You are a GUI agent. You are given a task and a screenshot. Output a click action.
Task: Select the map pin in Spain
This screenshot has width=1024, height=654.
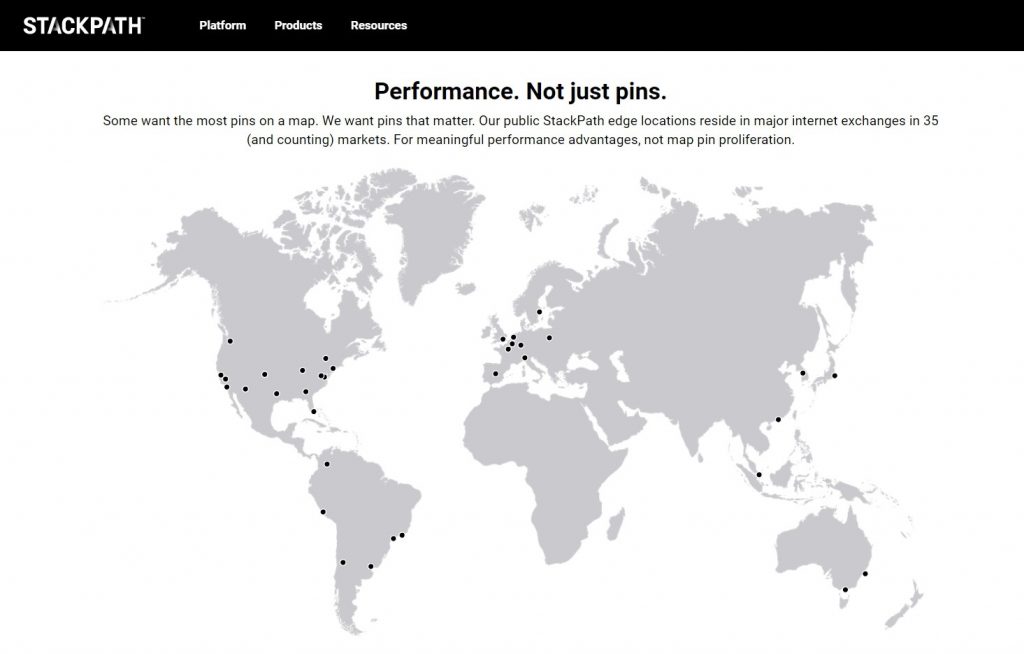[x=496, y=374]
